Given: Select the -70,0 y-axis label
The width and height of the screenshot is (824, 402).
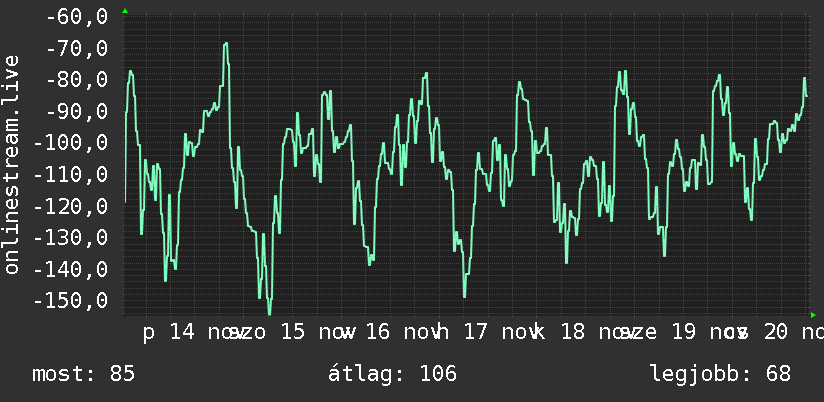Looking at the screenshot, I should 77,48.
